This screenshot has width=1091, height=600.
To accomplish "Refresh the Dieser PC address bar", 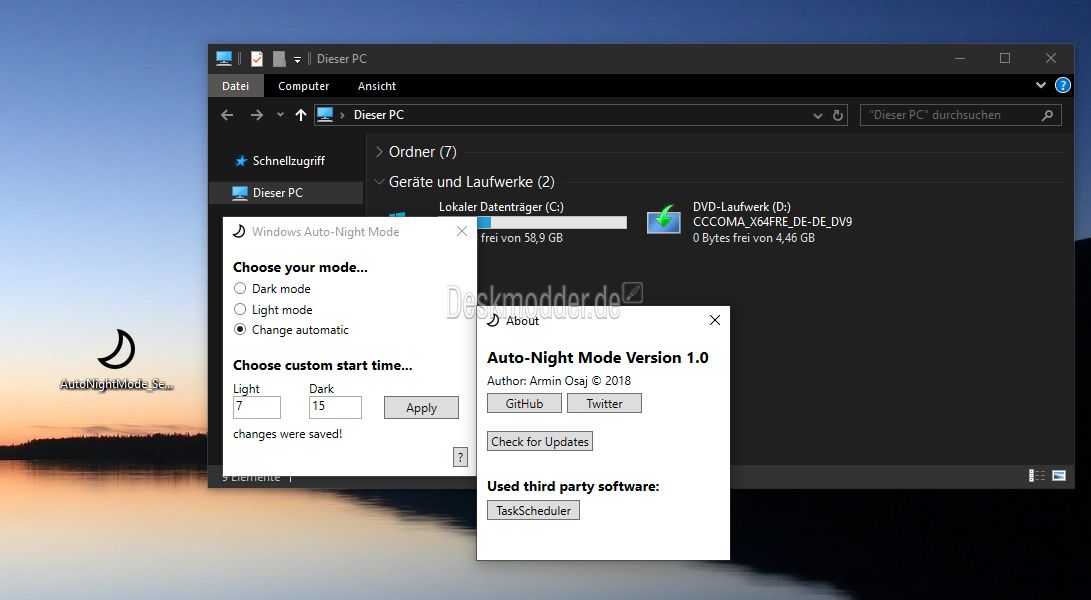I will 838,116.
